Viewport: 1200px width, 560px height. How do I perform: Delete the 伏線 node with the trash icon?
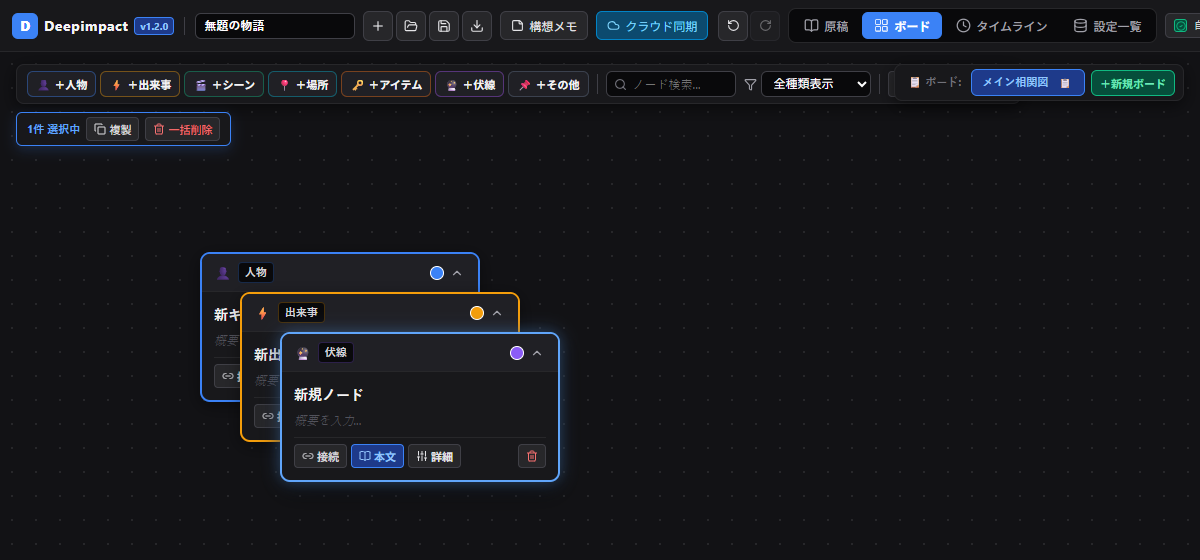(532, 456)
